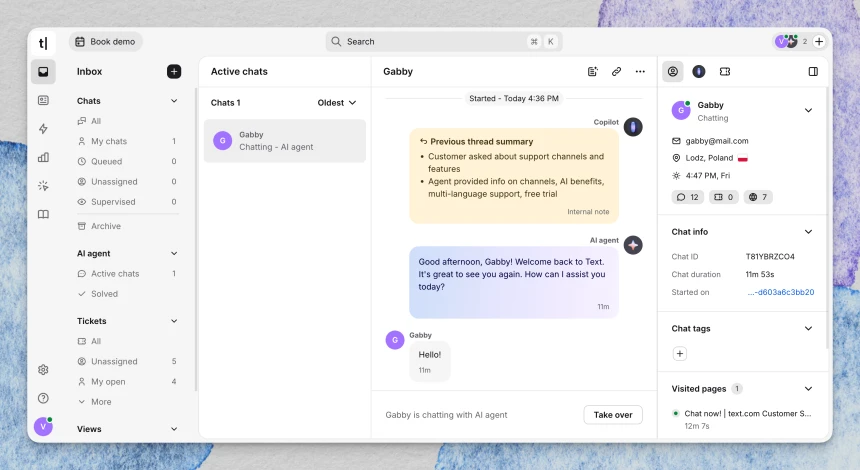Open the three-dots menu in chat header
This screenshot has width=860, height=470.
(640, 71)
